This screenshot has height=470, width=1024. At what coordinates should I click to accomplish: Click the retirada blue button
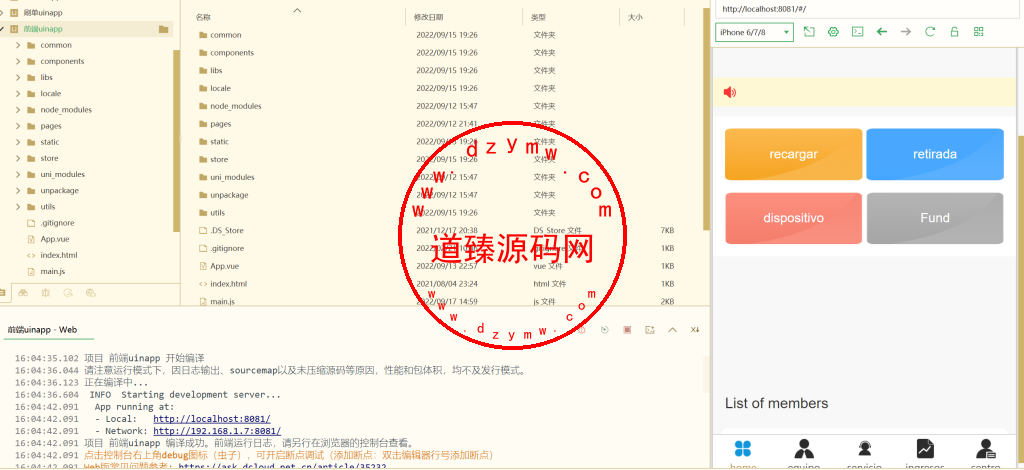point(935,154)
